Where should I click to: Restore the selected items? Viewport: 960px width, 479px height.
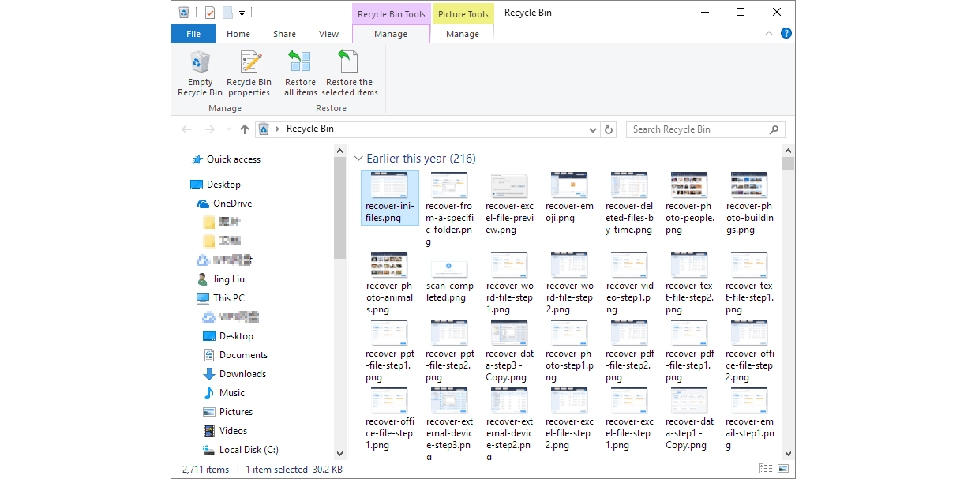(x=349, y=73)
